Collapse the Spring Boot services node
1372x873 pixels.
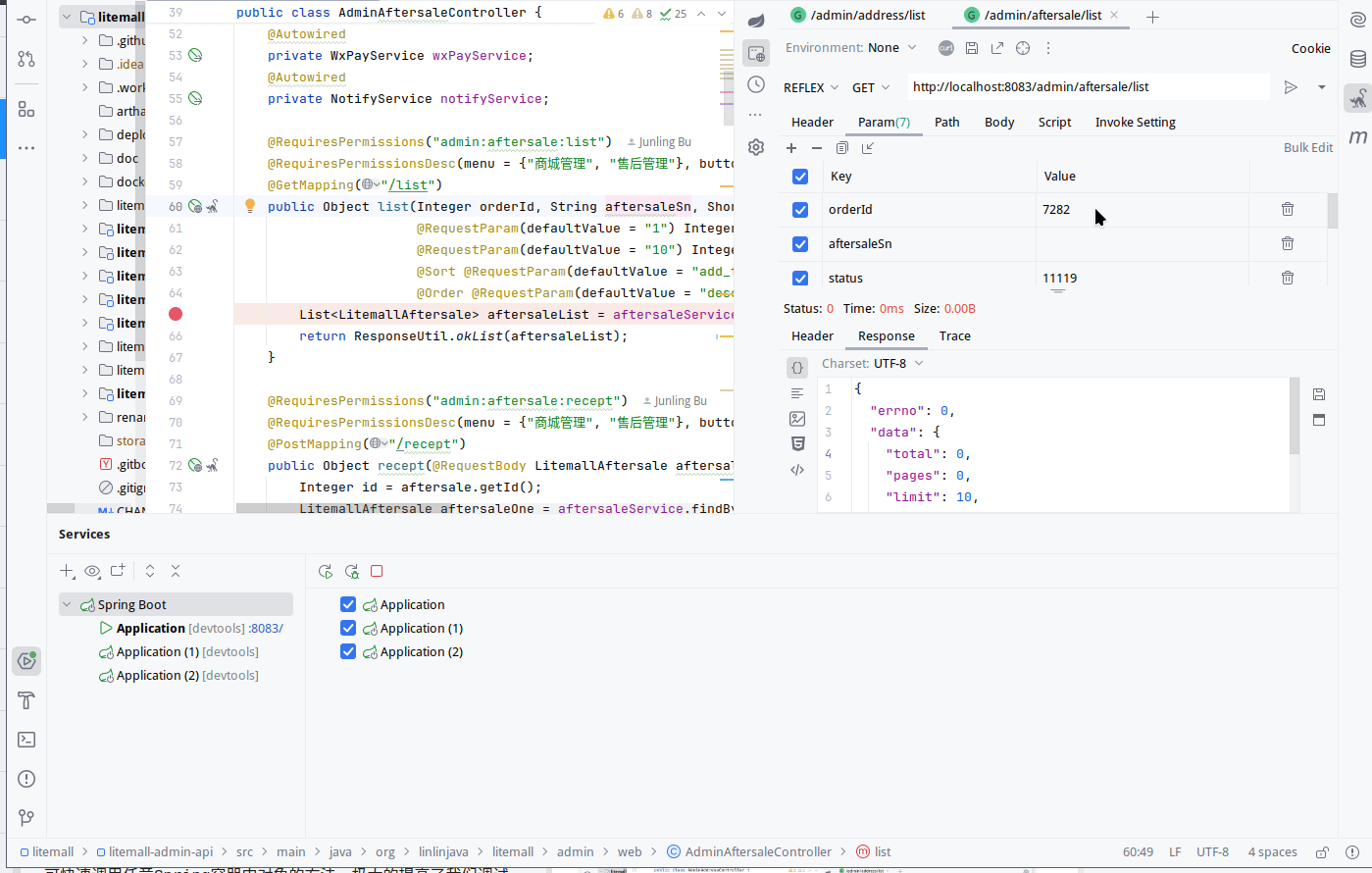point(68,604)
